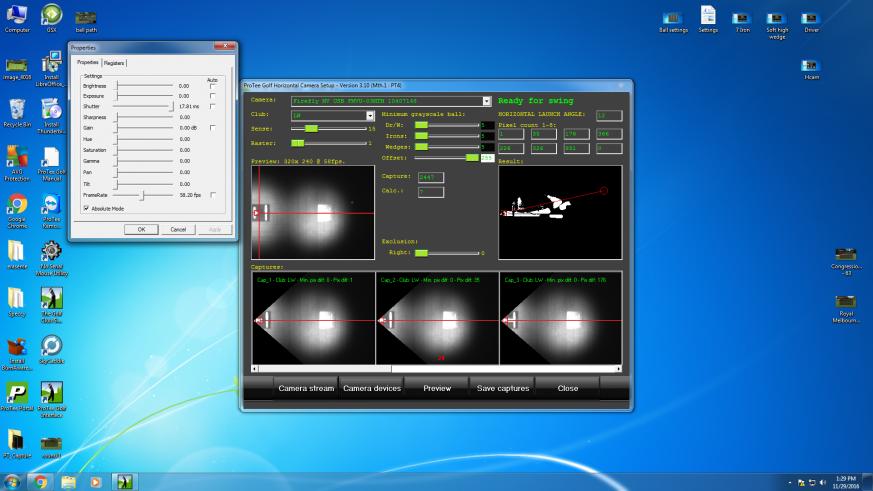Toggle the Auto checkbox for Shutter
The image size is (873, 491).
pyautogui.click(x=212, y=106)
